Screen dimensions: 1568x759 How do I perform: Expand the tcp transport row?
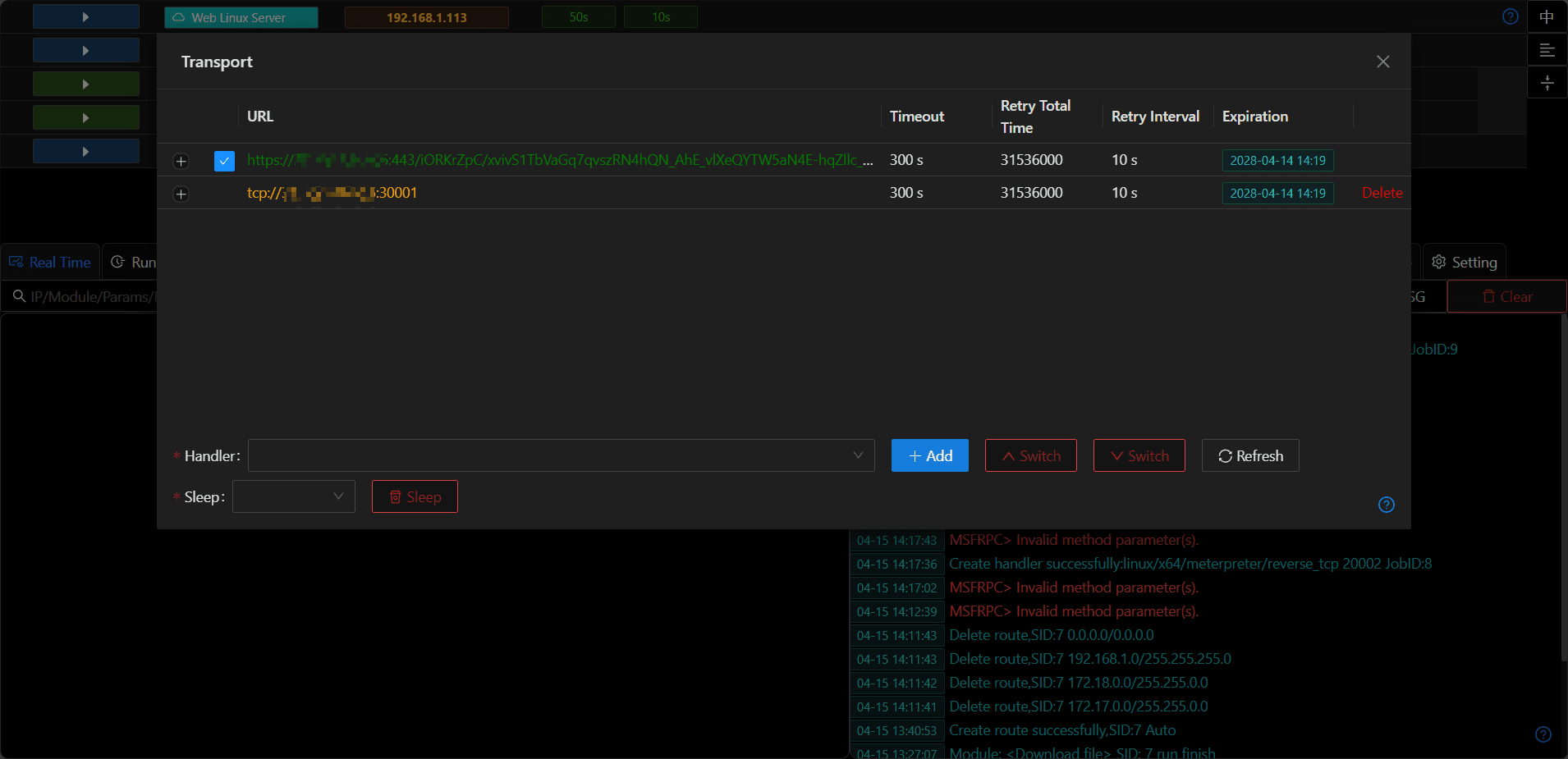(181, 194)
